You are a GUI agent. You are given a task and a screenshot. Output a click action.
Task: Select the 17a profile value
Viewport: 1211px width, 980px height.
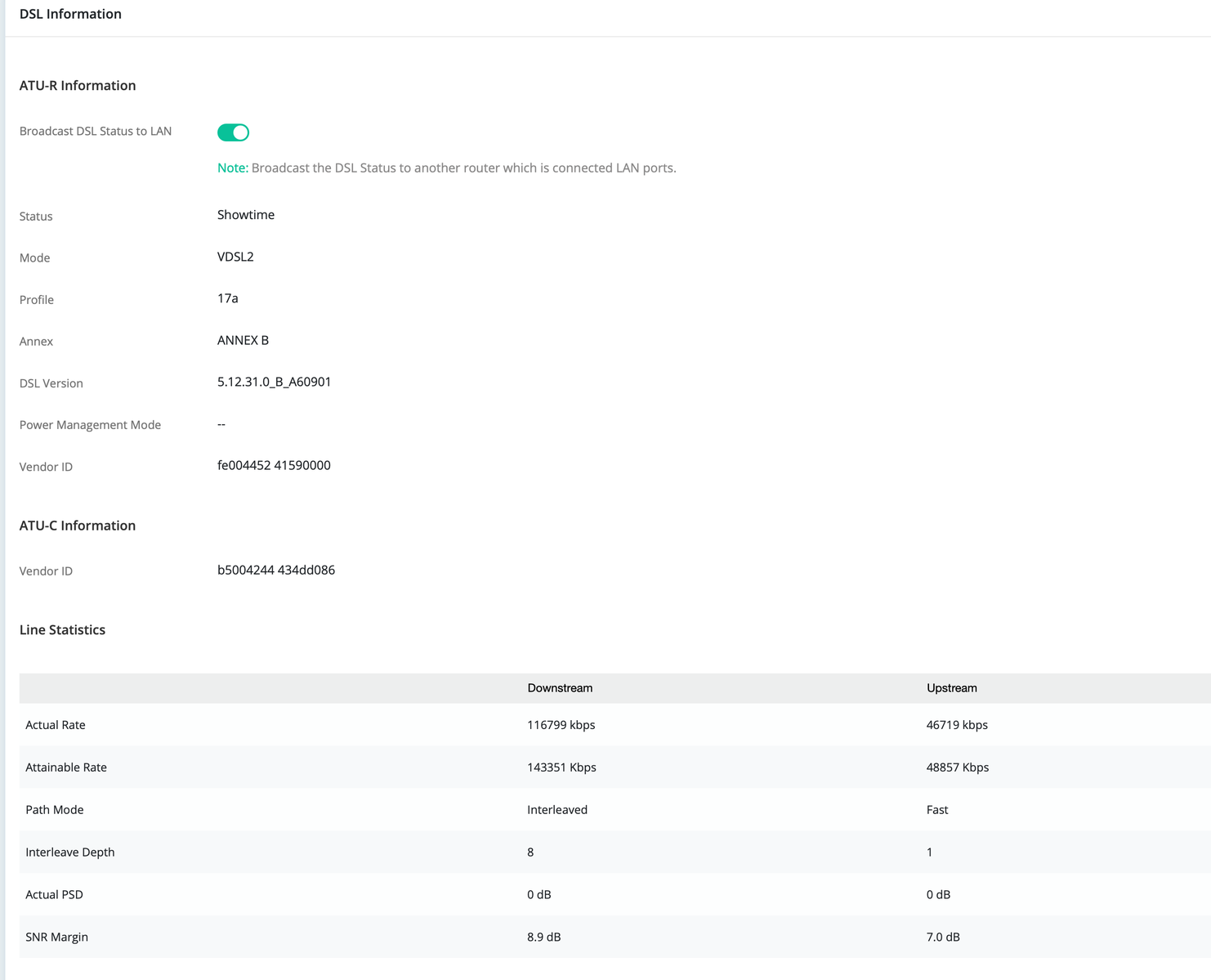(x=227, y=298)
